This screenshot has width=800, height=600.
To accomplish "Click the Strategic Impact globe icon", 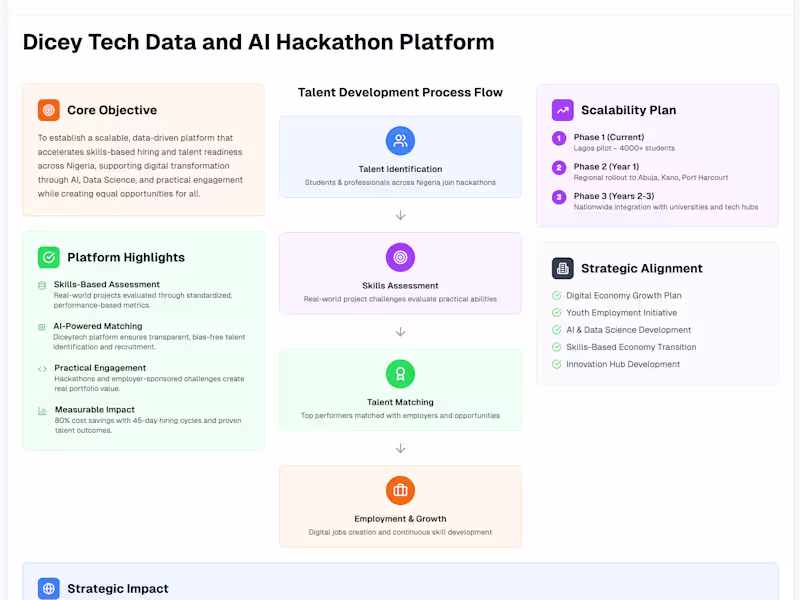I will 49,588.
